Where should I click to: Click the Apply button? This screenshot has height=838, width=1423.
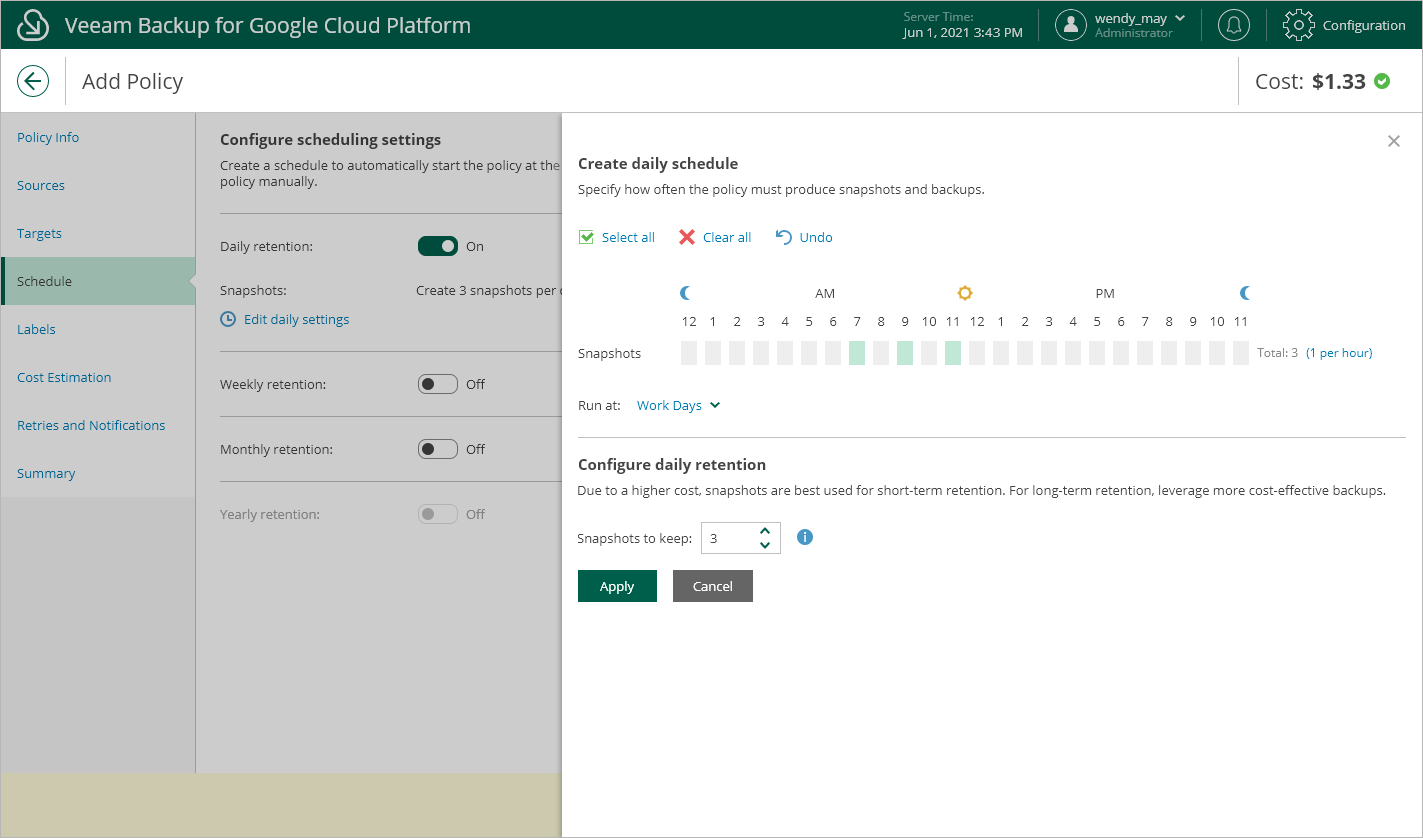point(617,586)
